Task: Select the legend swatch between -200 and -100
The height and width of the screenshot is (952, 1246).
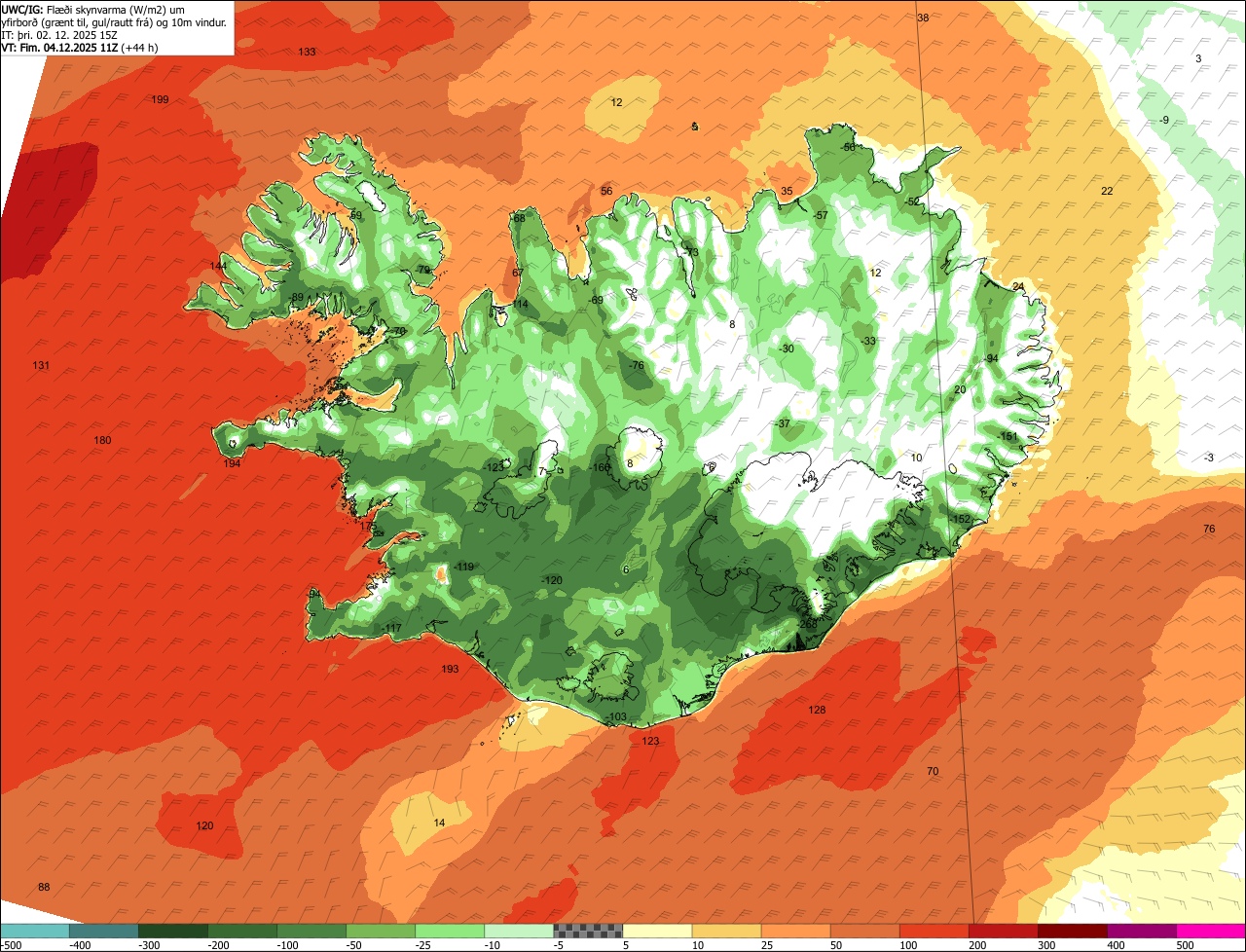Action: coord(242,931)
